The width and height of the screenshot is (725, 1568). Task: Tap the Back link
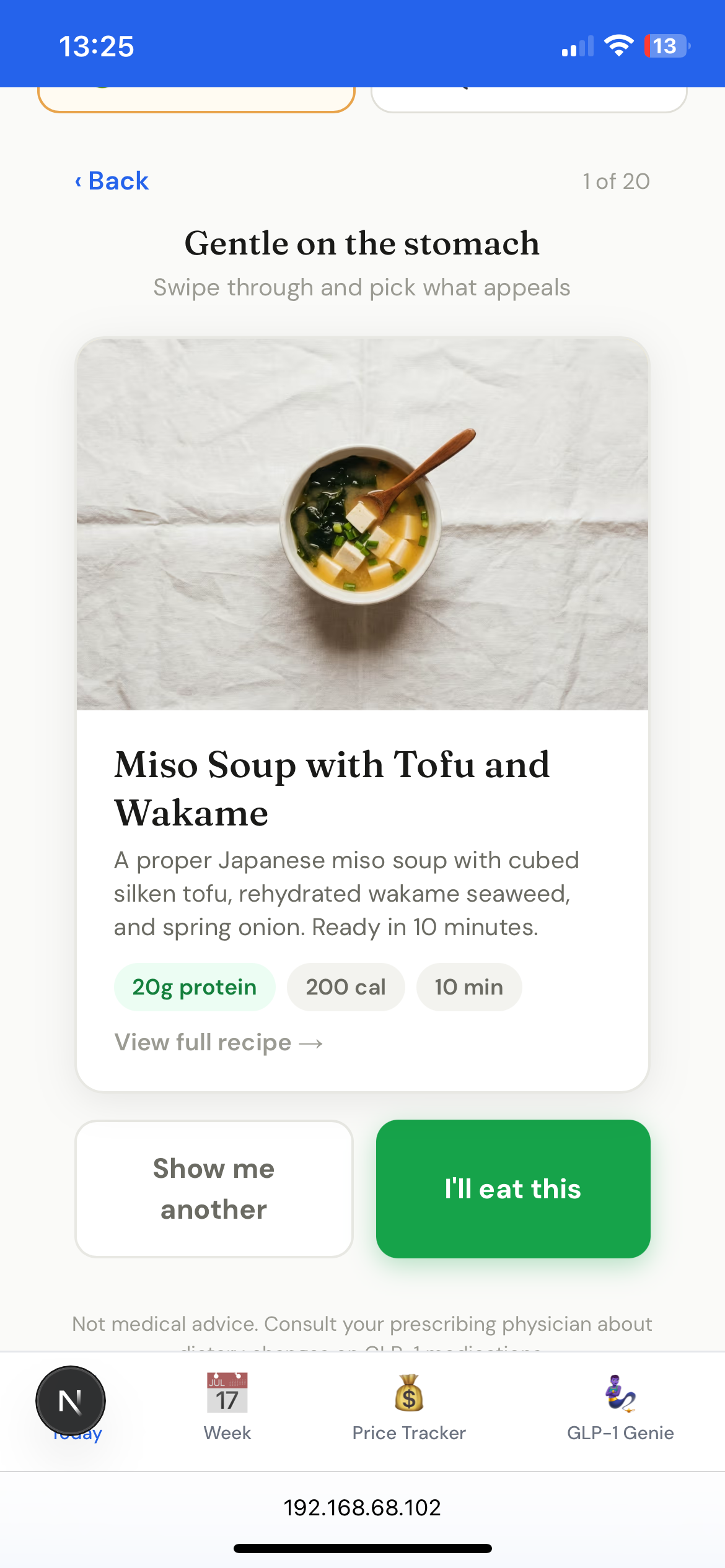(x=112, y=181)
